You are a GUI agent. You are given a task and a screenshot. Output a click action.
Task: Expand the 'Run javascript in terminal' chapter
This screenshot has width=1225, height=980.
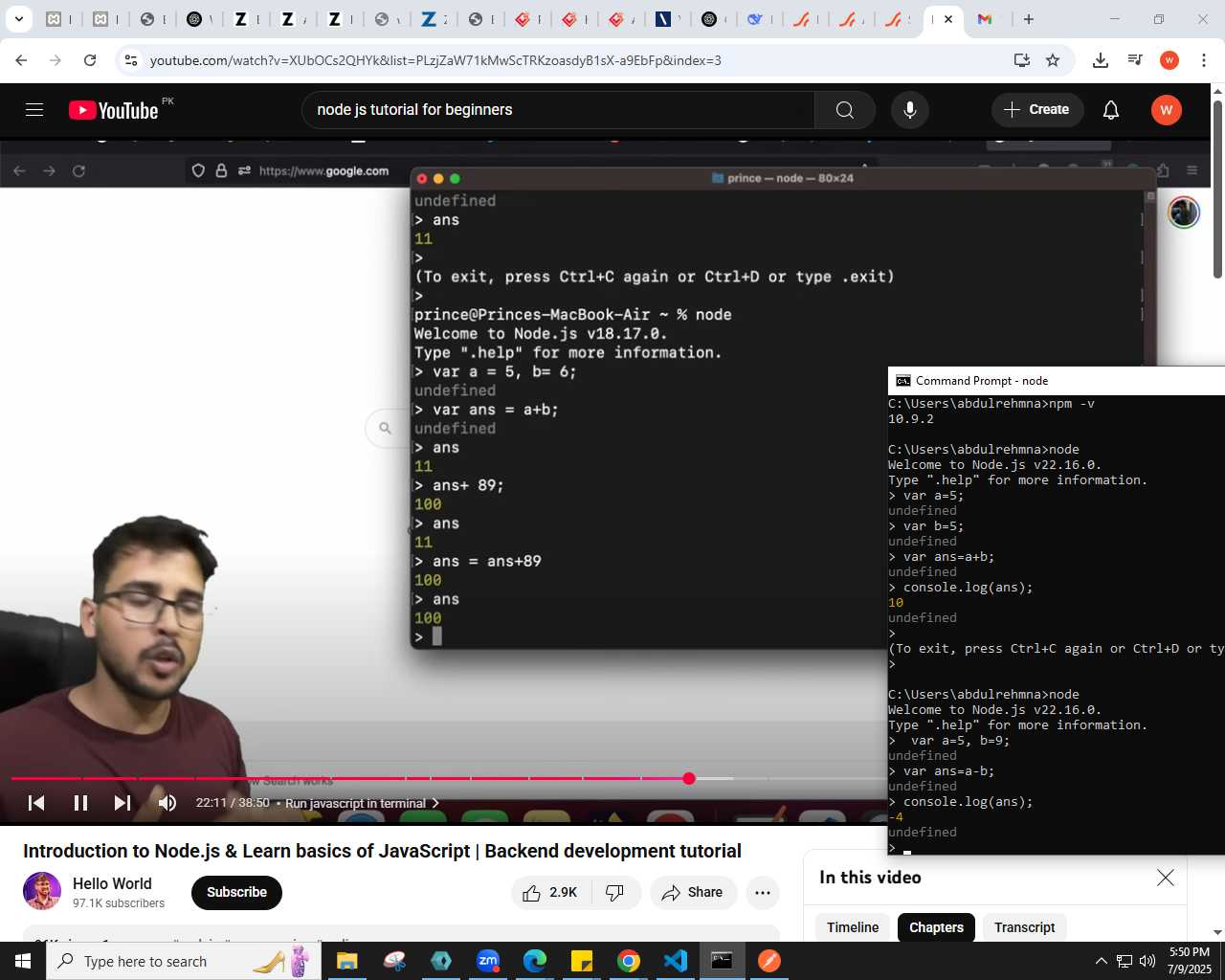(362, 803)
